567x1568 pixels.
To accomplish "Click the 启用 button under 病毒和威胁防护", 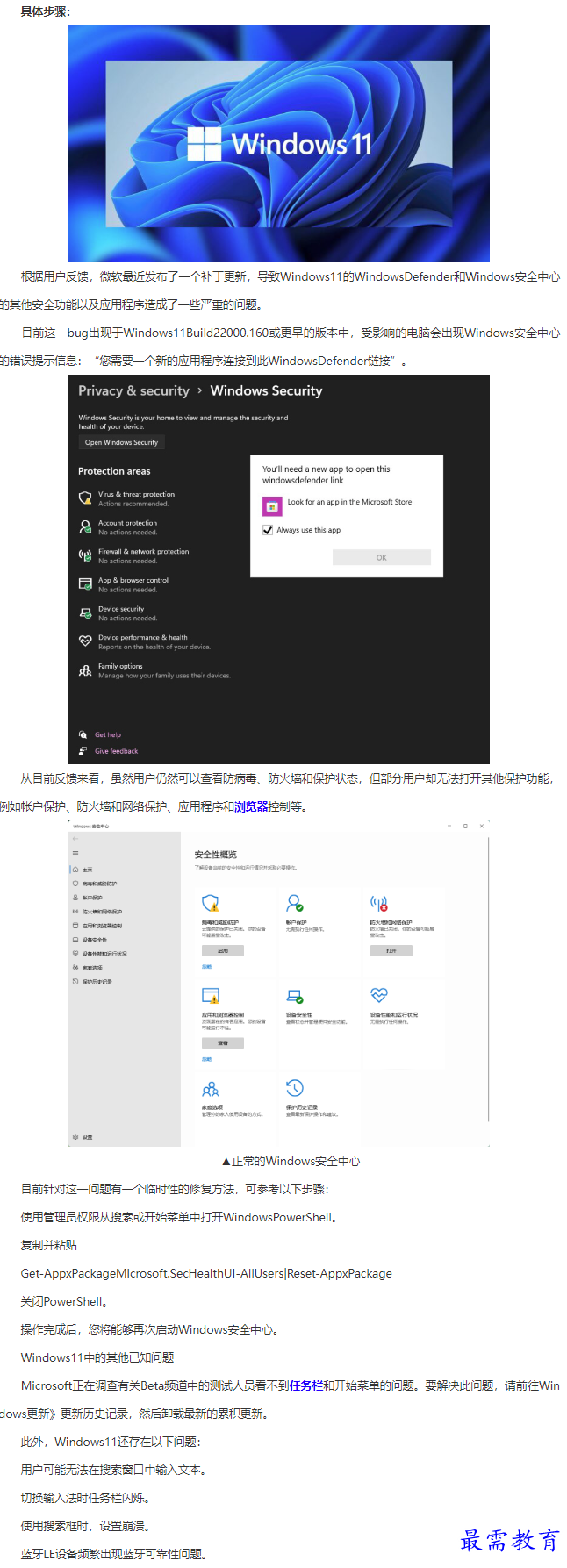I will 223,950.
